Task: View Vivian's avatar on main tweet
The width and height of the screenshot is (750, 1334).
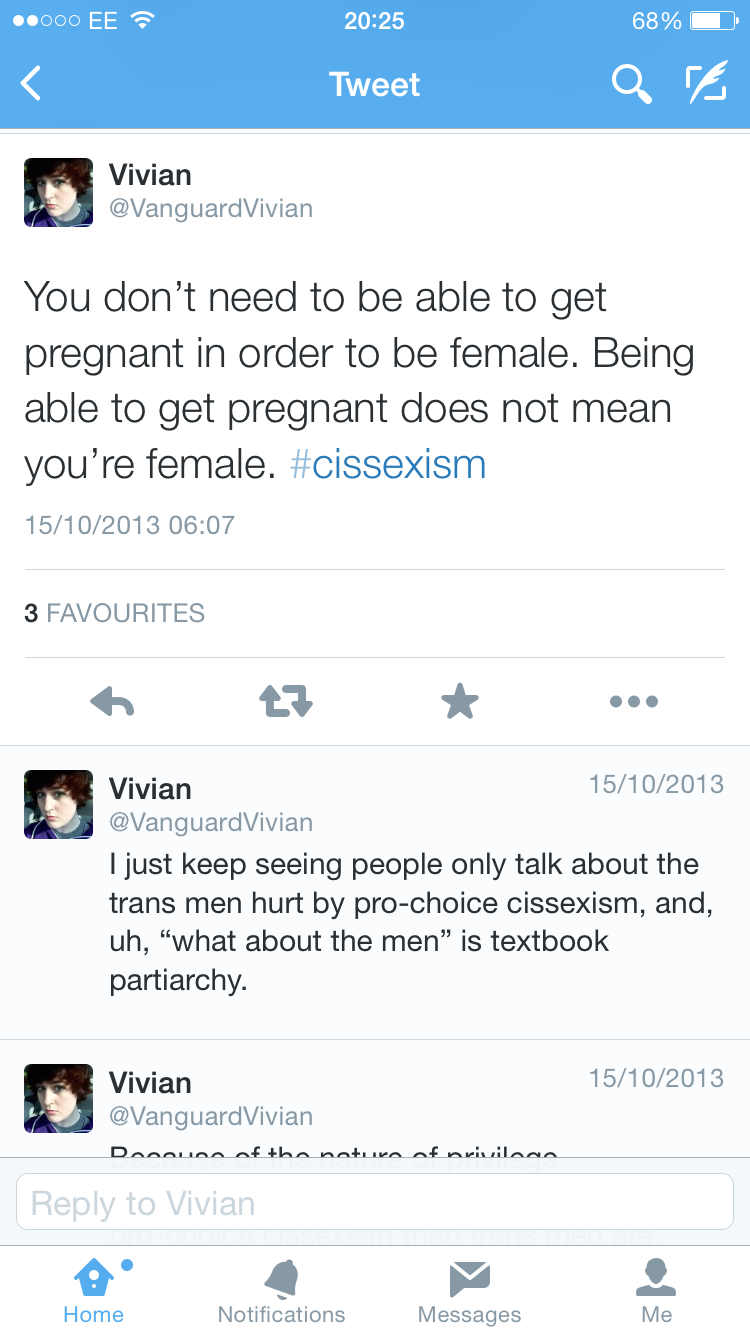Action: point(59,192)
